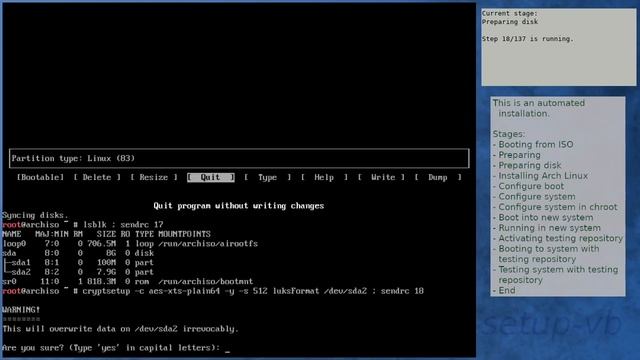Click the 'Stages:' heading

click(x=509, y=134)
